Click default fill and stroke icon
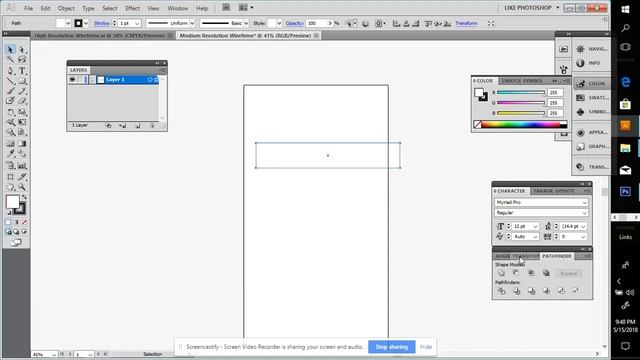640x360 pixels. 9,213
